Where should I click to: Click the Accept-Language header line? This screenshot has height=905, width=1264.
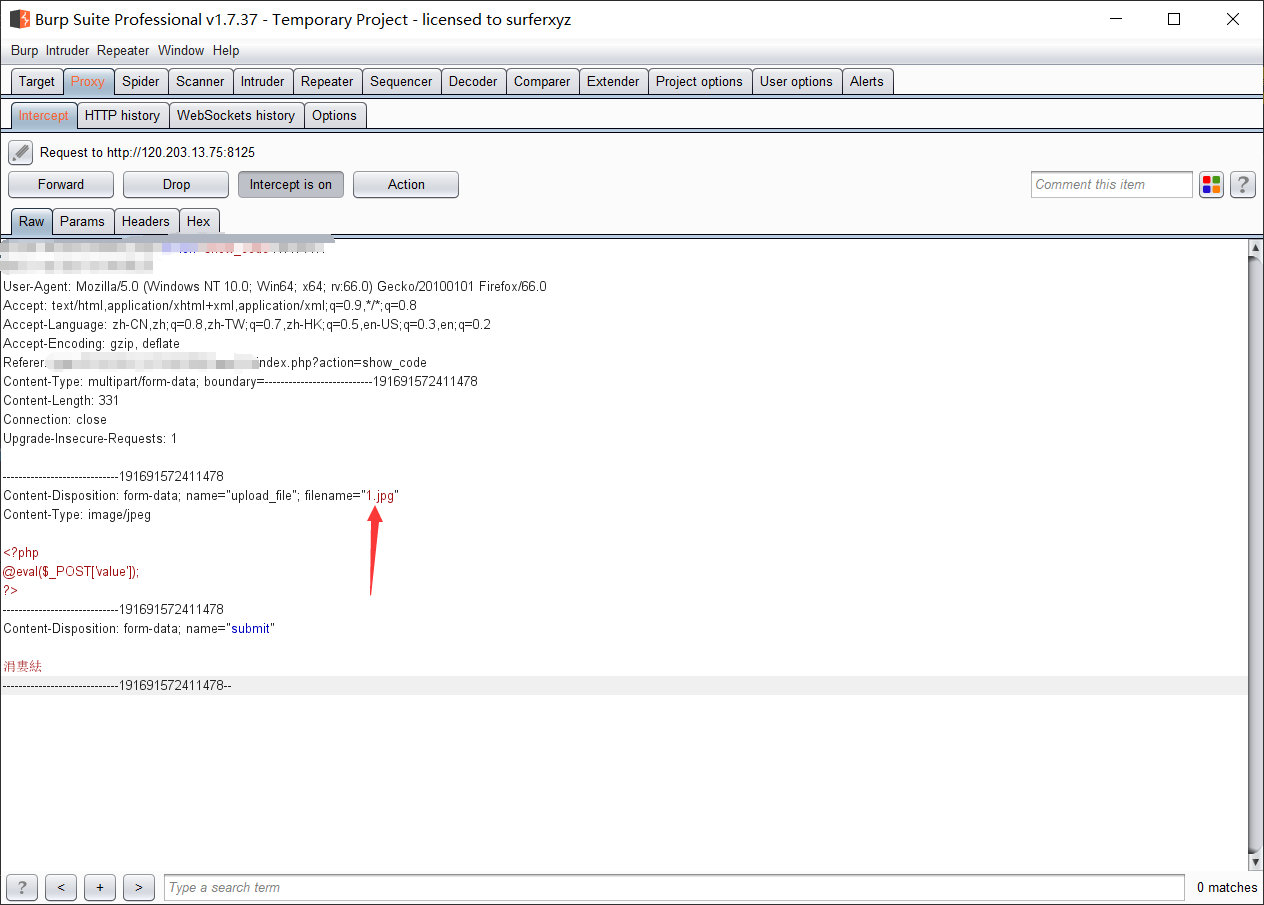[x=247, y=325]
